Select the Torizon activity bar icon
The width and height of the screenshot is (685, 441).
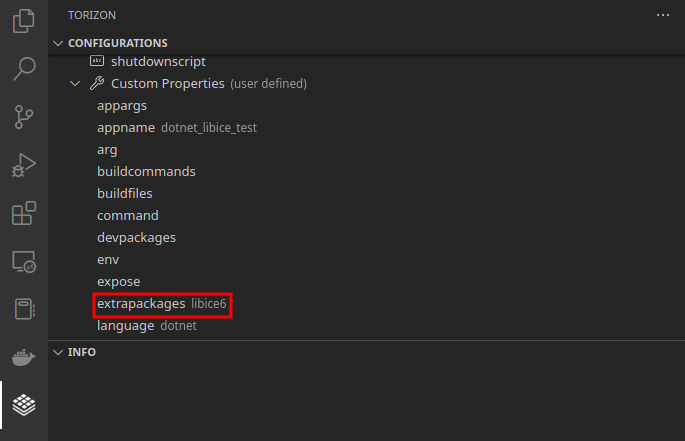tap(24, 405)
